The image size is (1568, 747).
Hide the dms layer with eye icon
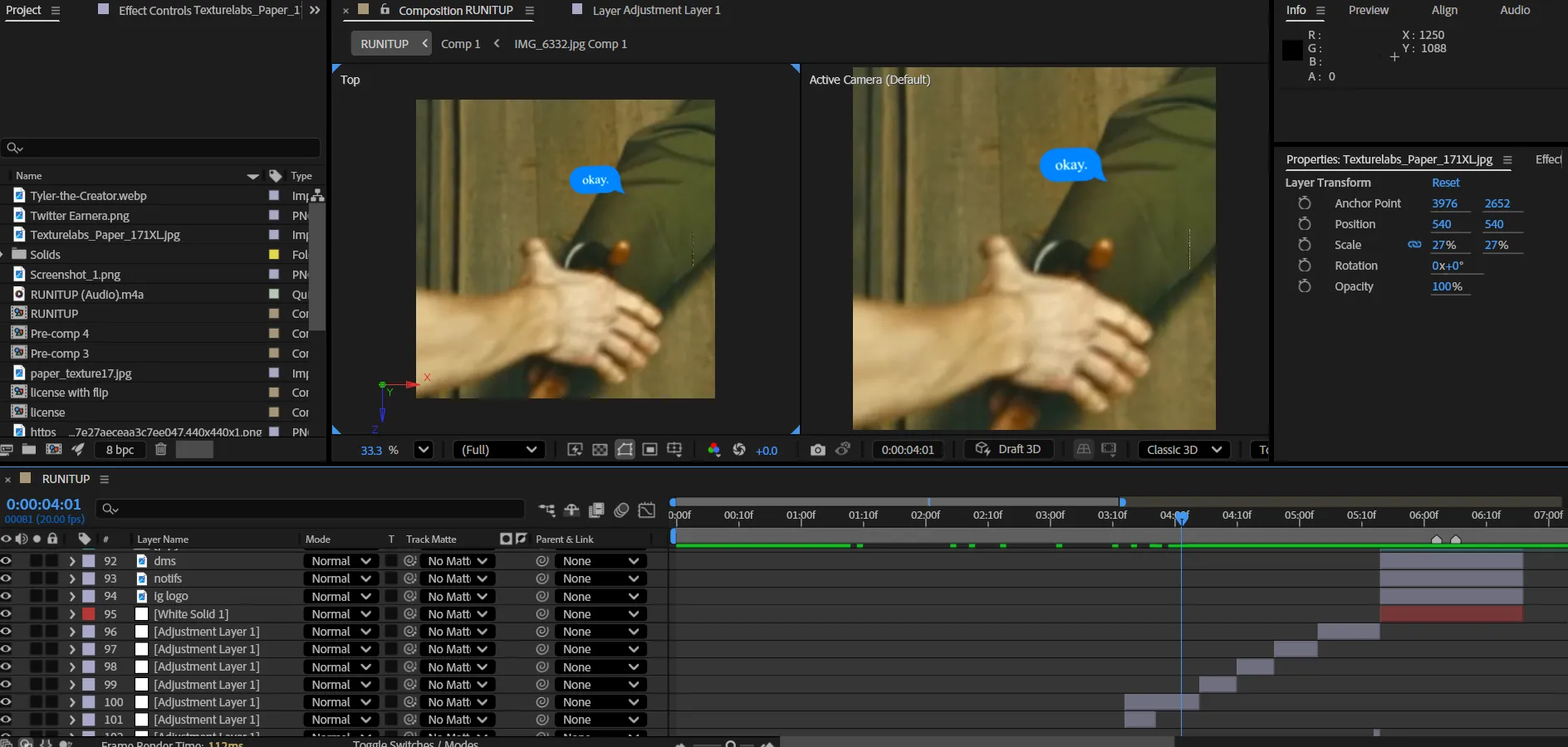(x=7, y=561)
